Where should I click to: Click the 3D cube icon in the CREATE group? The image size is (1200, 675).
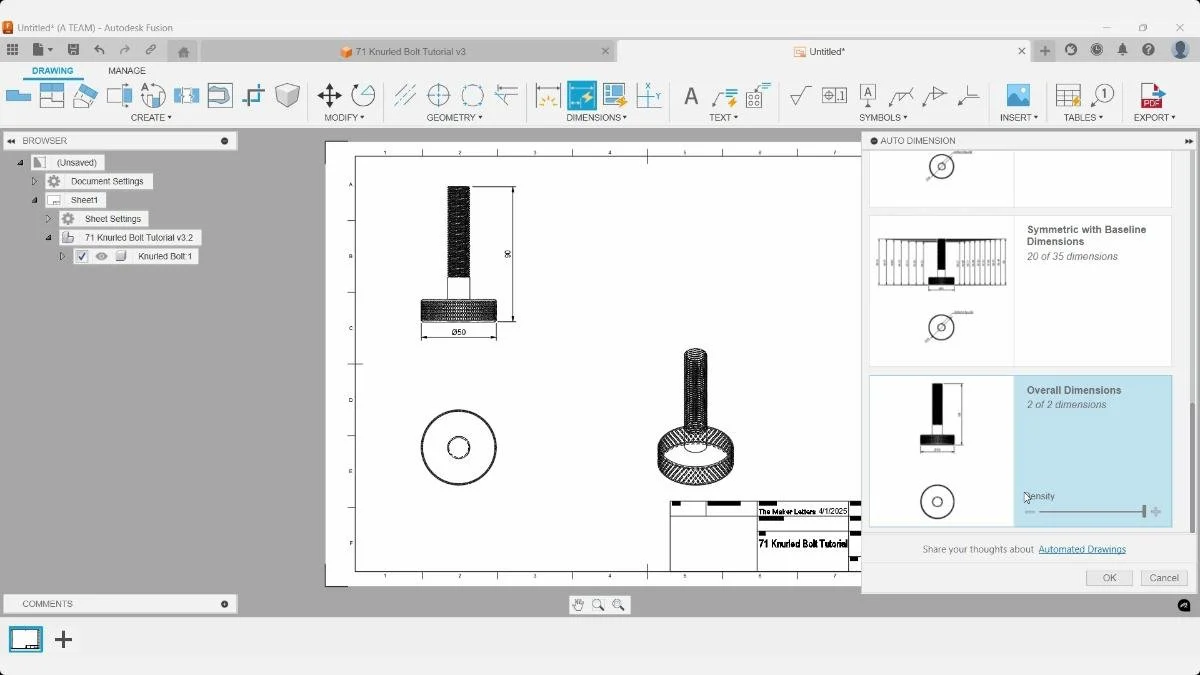click(x=288, y=96)
